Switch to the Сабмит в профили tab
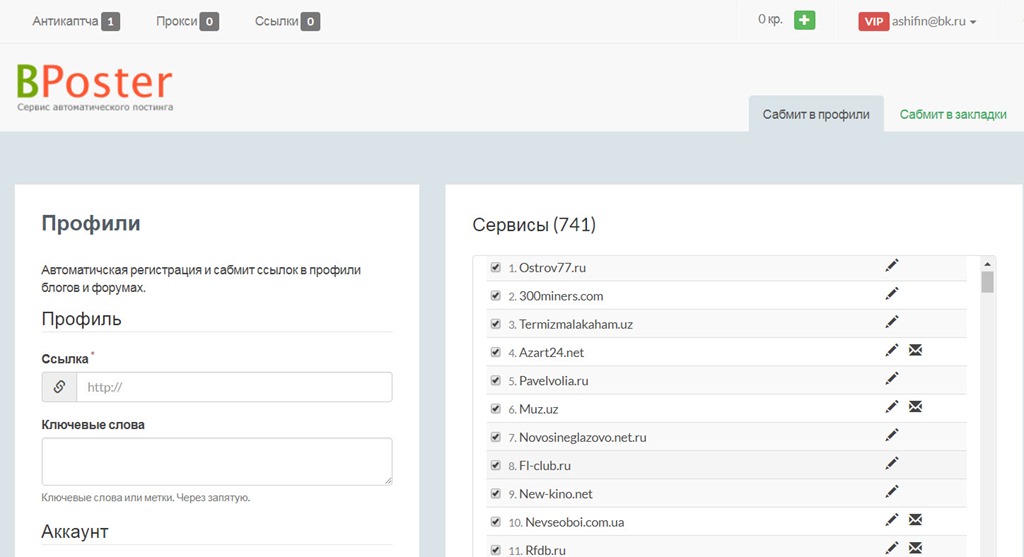Viewport: 1024px width, 557px height. point(815,114)
